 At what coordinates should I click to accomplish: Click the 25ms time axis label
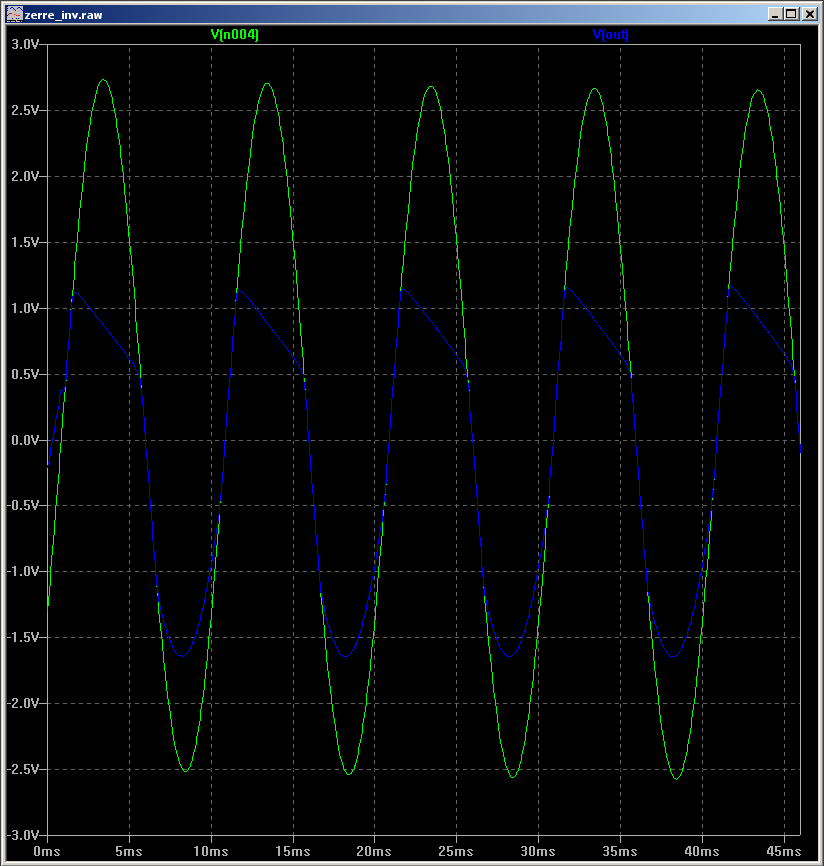pyautogui.click(x=456, y=851)
